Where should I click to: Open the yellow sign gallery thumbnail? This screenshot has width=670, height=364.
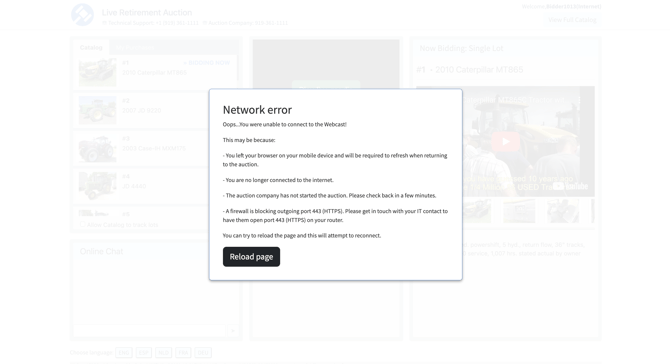pos(519,211)
